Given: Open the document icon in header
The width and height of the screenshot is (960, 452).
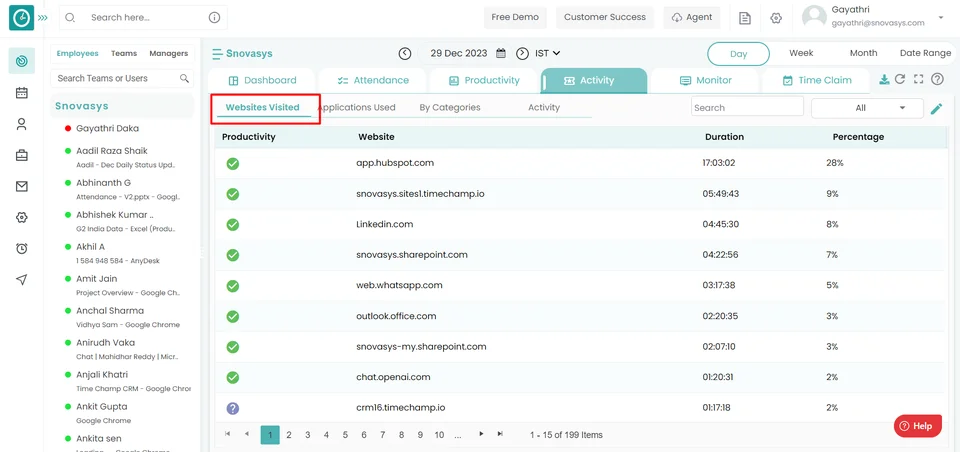Looking at the screenshot, I should click(x=744, y=18).
